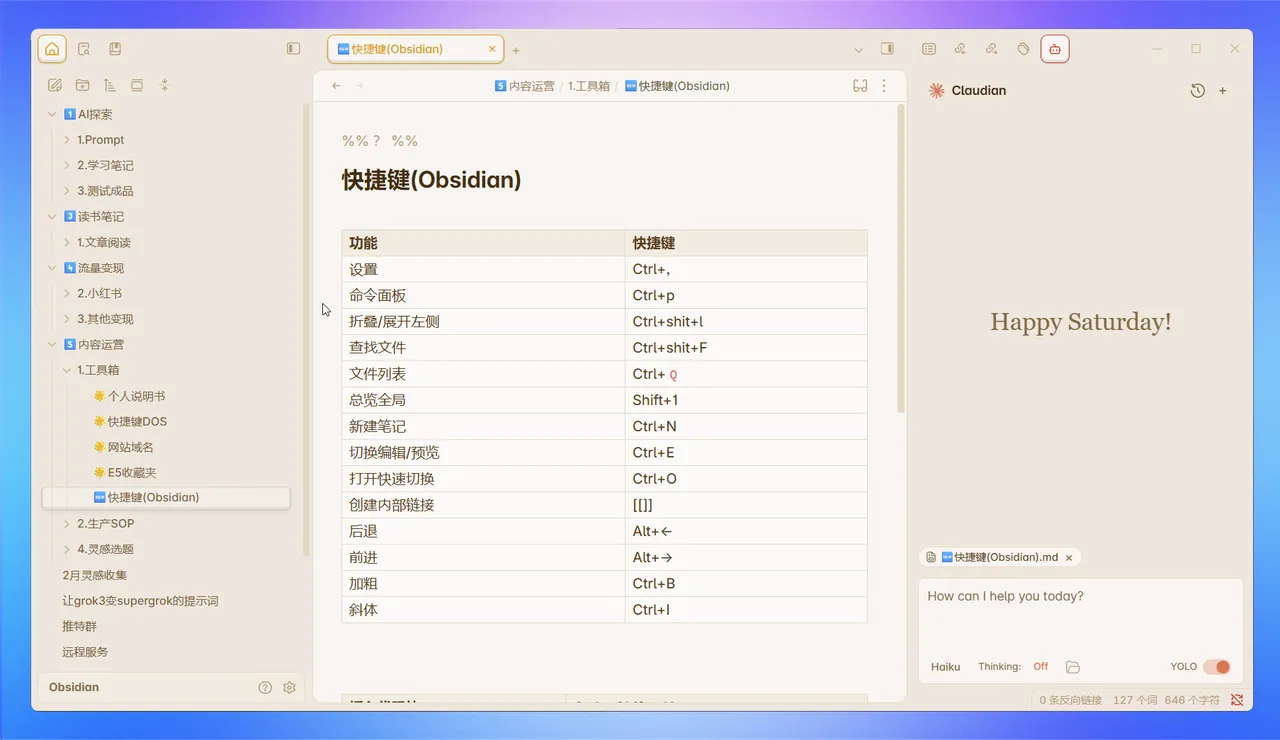Image resolution: width=1280 pixels, height=740 pixels.
Task: Open the backlinks panel icon
Action: coord(960,49)
